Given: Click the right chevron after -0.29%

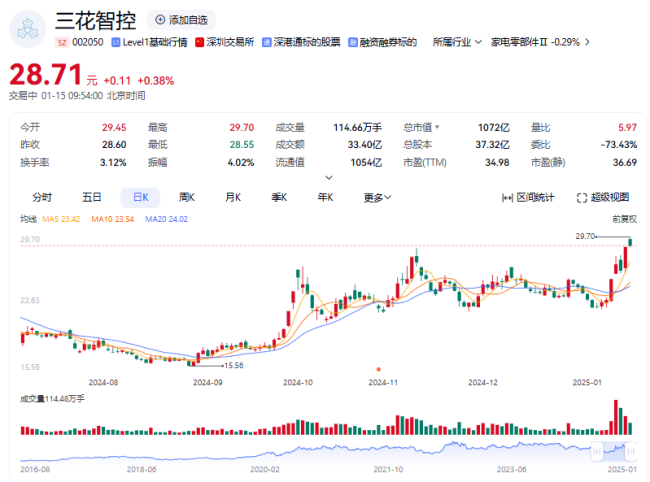Looking at the screenshot, I should (x=587, y=42).
